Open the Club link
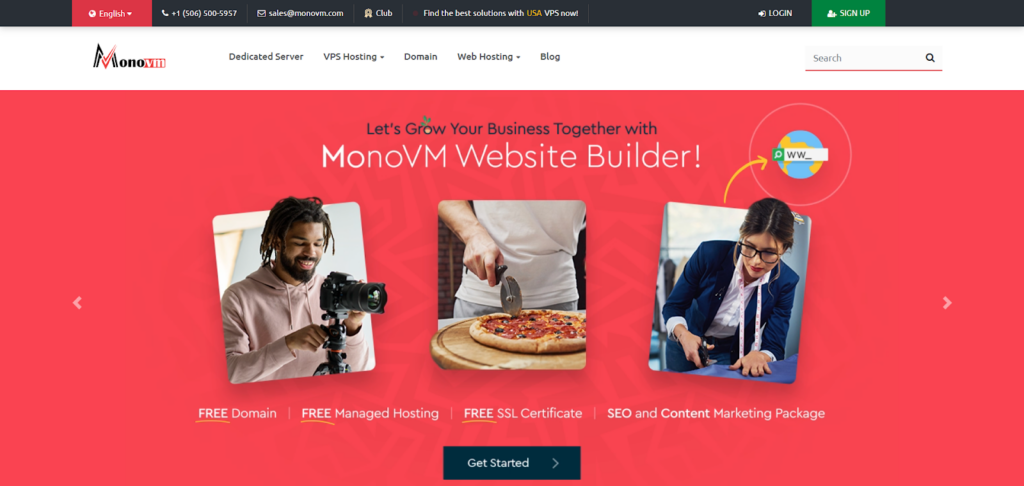 pos(378,13)
